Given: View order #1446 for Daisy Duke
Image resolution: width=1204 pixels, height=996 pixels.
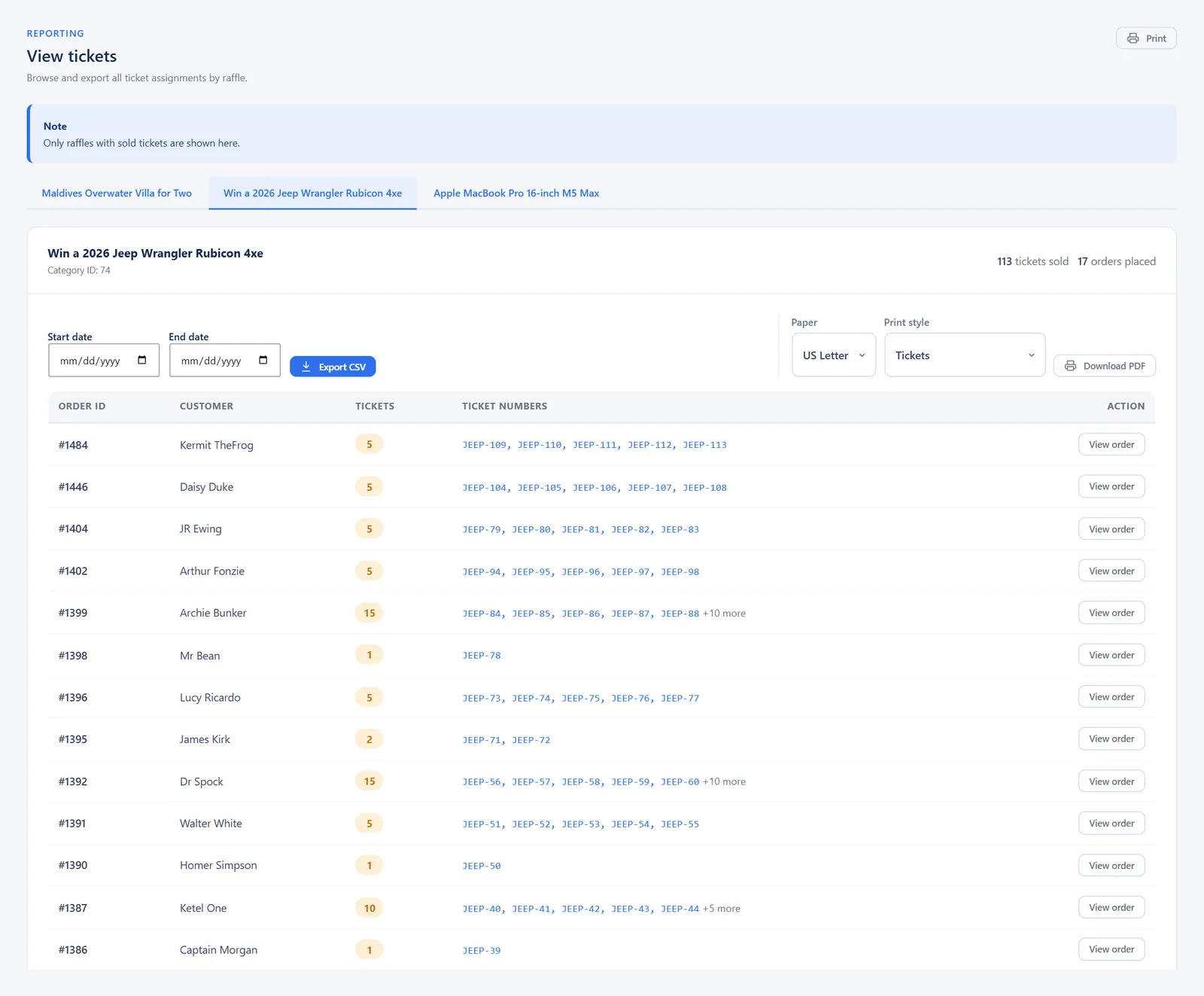Looking at the screenshot, I should coord(1111,486).
